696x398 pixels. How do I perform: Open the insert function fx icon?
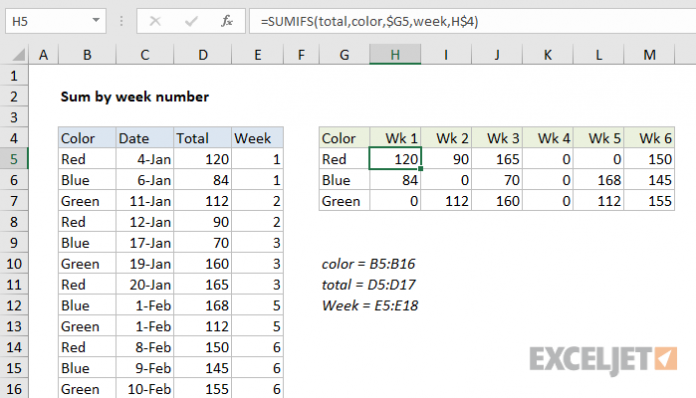[x=227, y=21]
